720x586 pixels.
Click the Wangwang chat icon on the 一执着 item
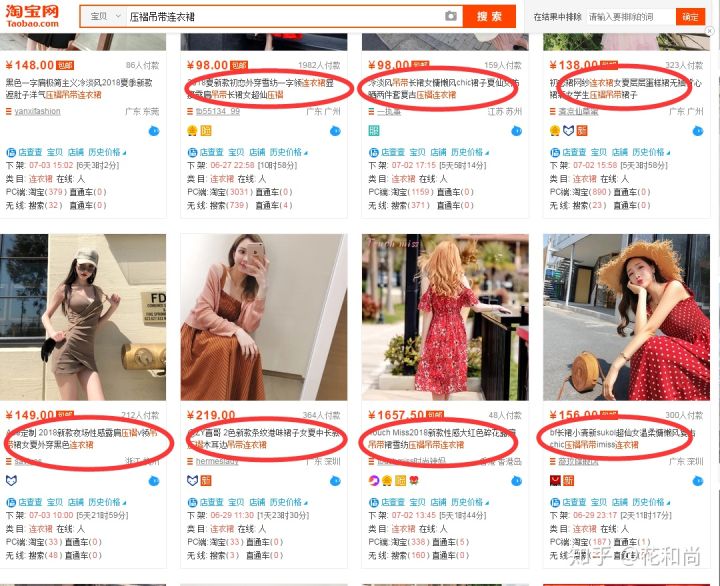pos(517,131)
